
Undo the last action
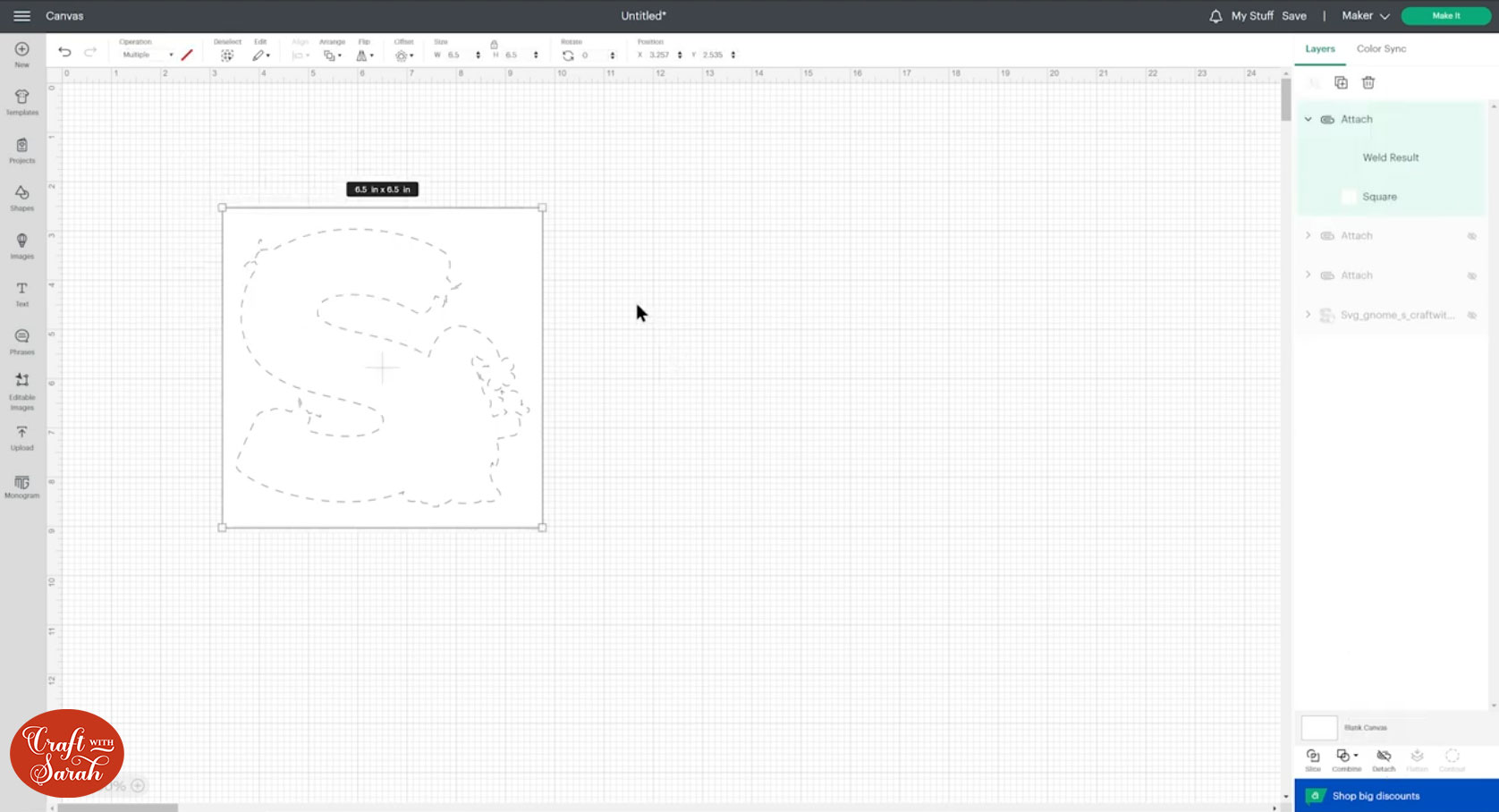coord(64,52)
